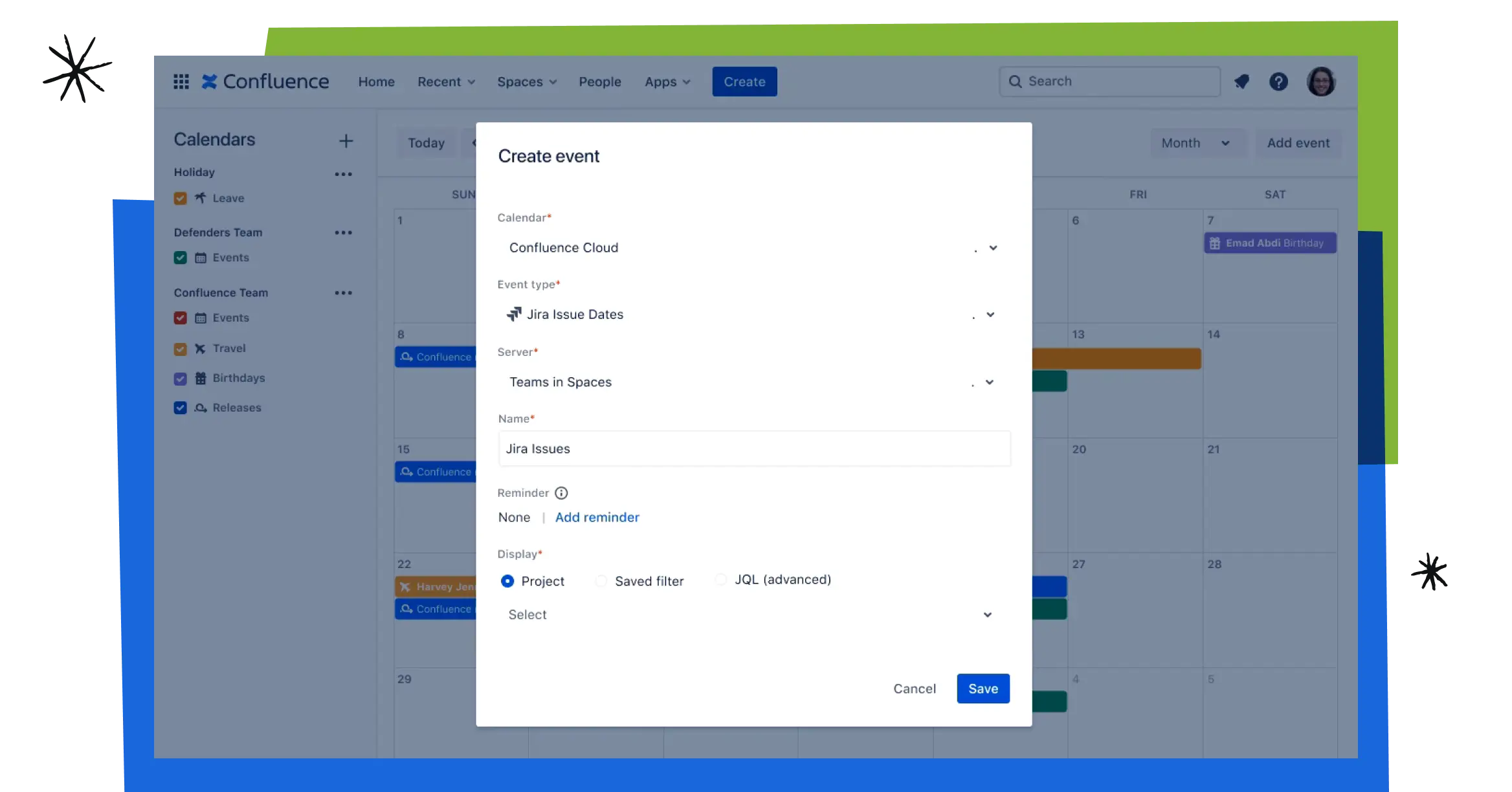Screen dimensions: 1512x792
Task: Open the Emad Abdi Birthday event
Action: tap(1270, 243)
